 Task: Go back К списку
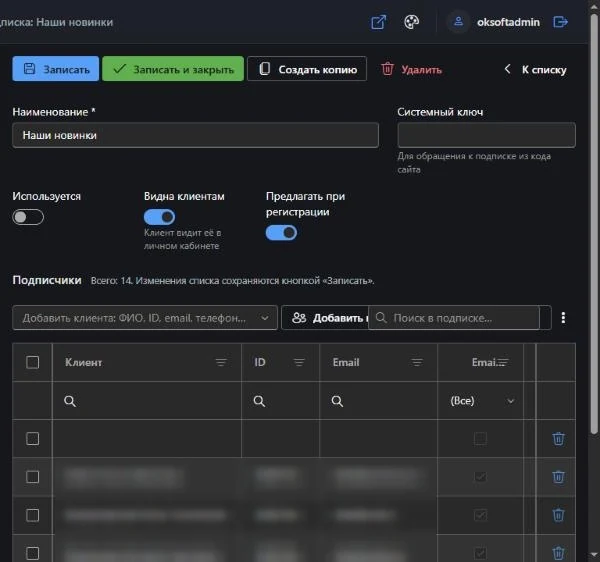(x=535, y=69)
